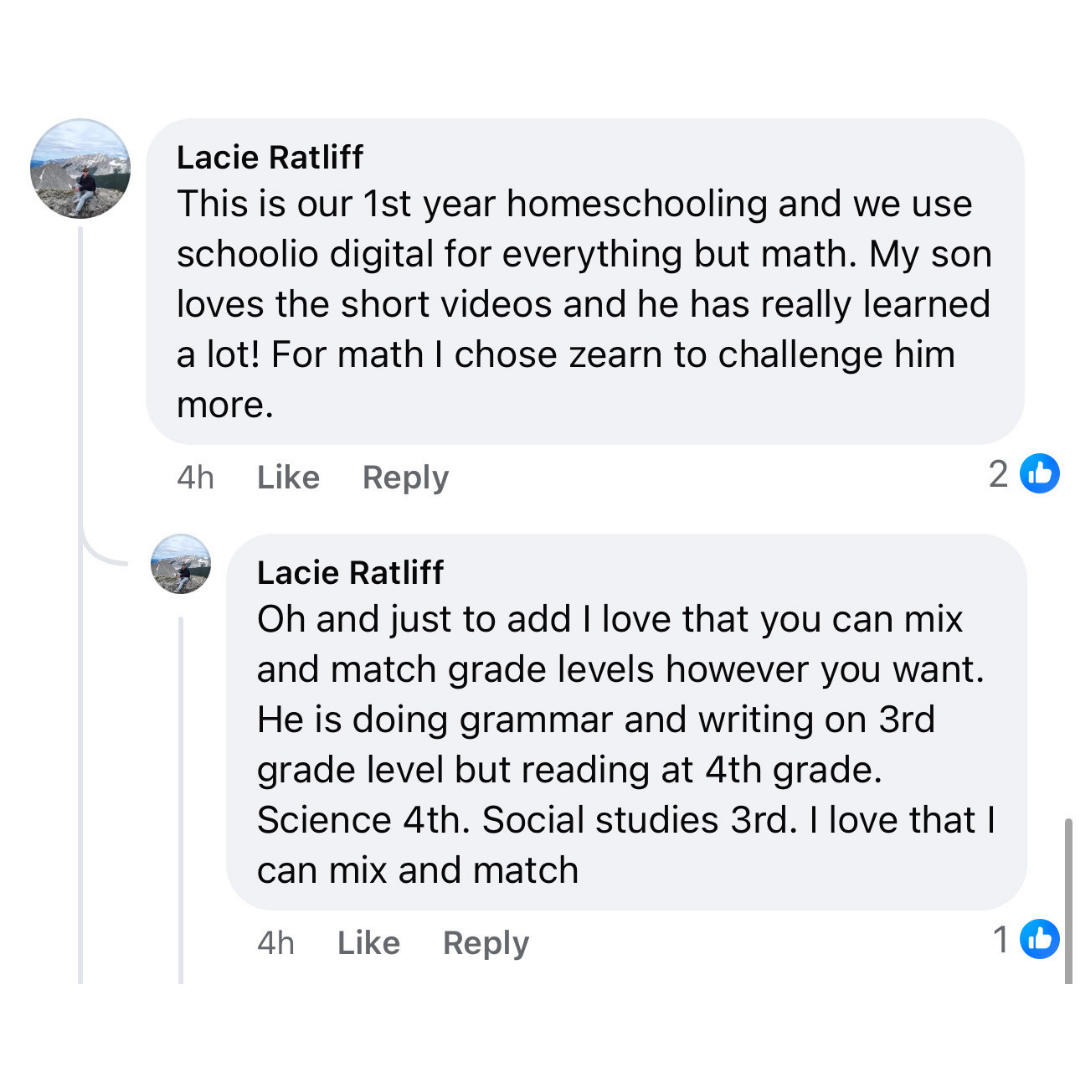
Task: Click the Lacie Ratliff name on the nested reply
Action: [x=350, y=572]
